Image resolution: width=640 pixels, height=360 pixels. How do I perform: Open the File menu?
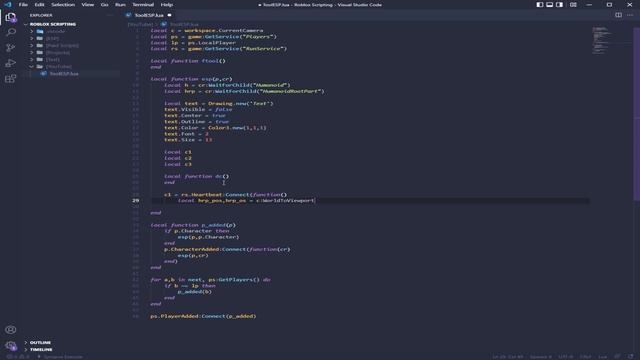(23, 4)
